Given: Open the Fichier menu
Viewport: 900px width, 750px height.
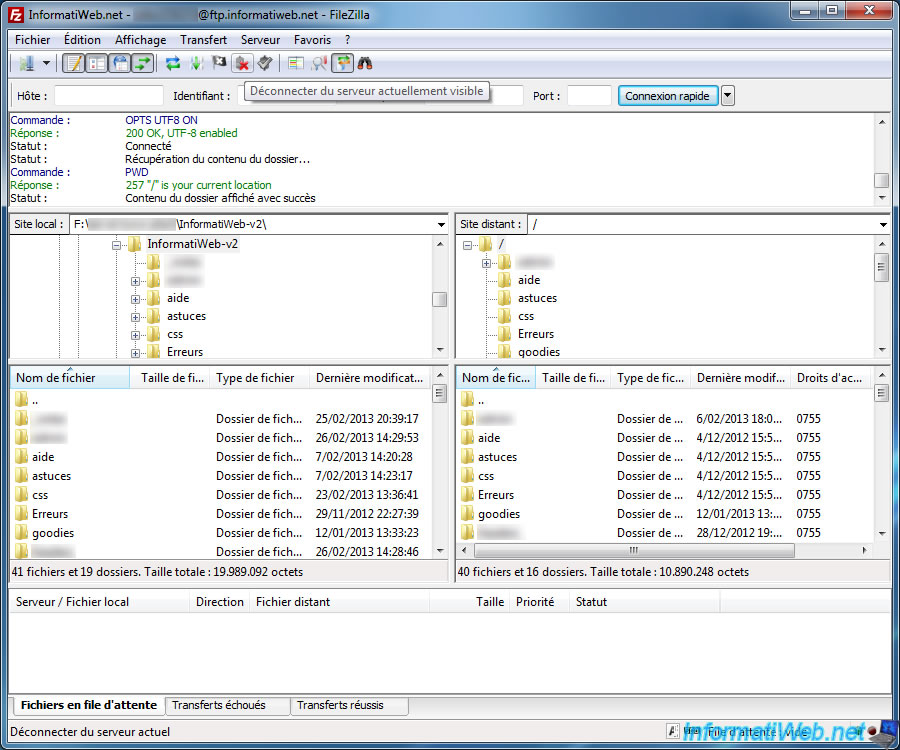Looking at the screenshot, I should pyautogui.click(x=32, y=40).
